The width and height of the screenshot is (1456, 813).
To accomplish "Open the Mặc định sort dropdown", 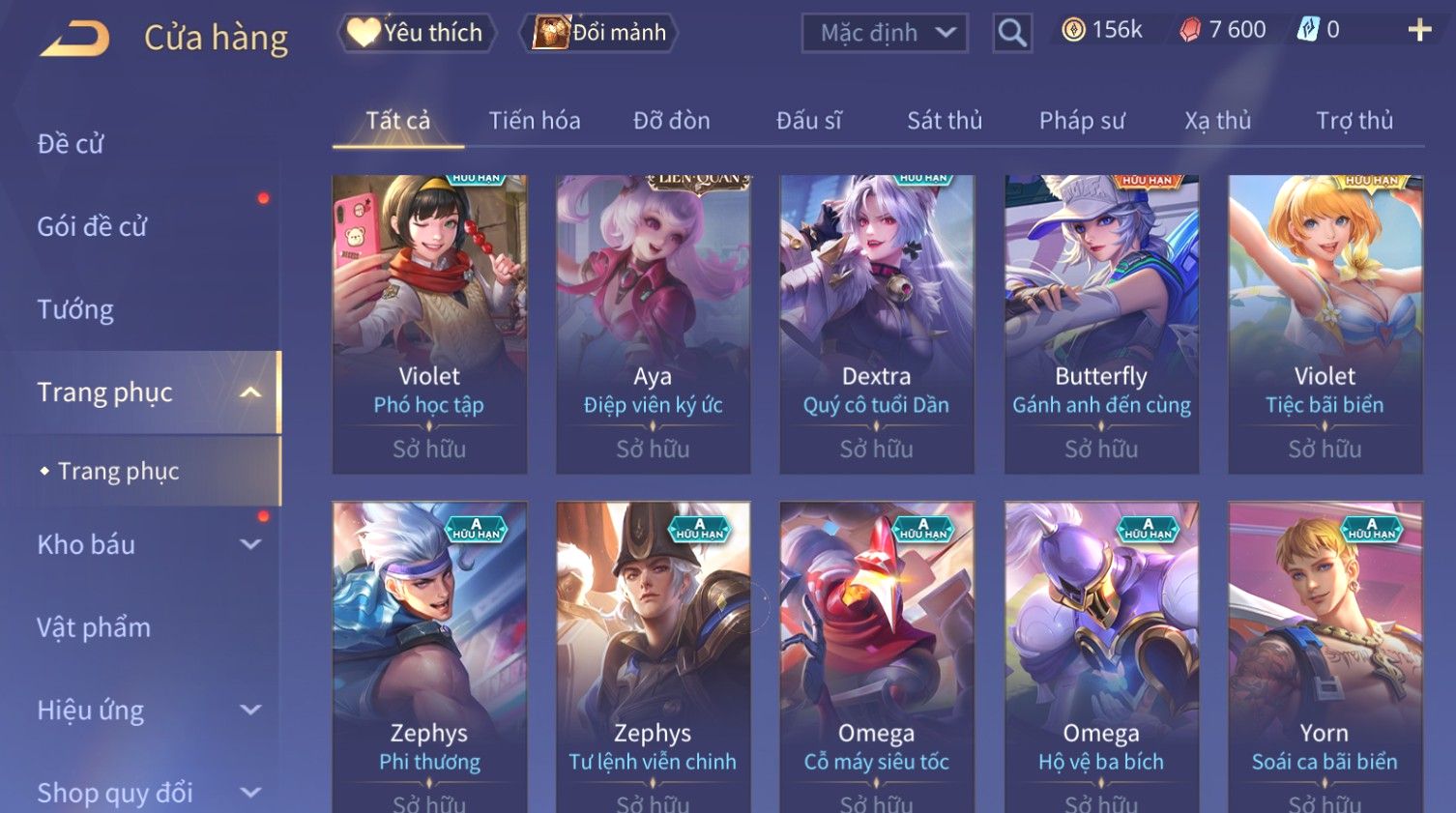I will tap(885, 33).
